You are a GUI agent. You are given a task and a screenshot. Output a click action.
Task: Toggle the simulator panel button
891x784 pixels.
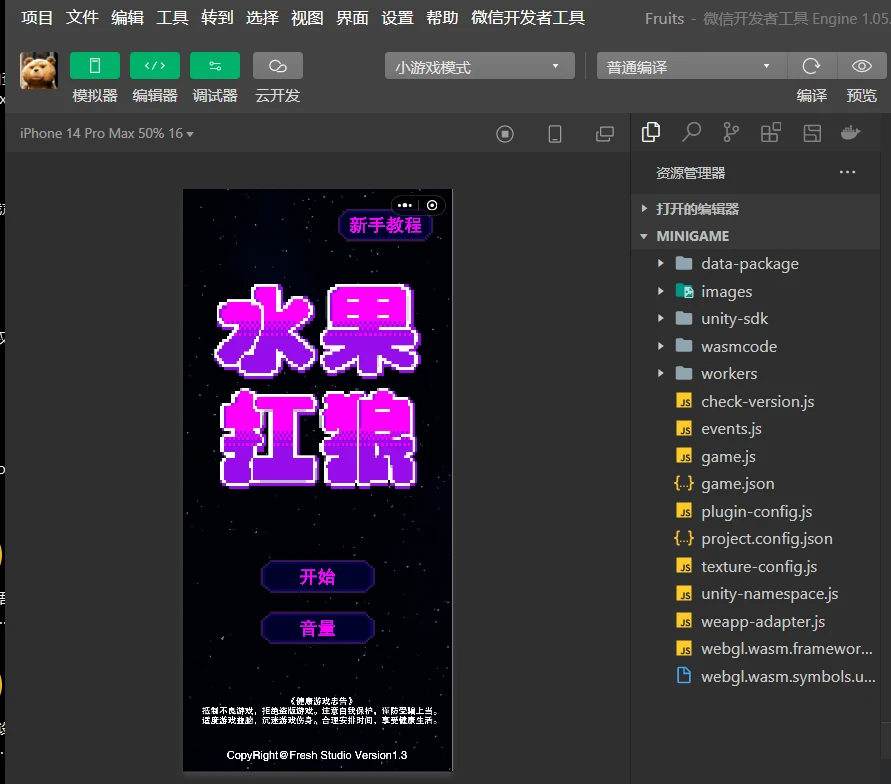point(95,66)
